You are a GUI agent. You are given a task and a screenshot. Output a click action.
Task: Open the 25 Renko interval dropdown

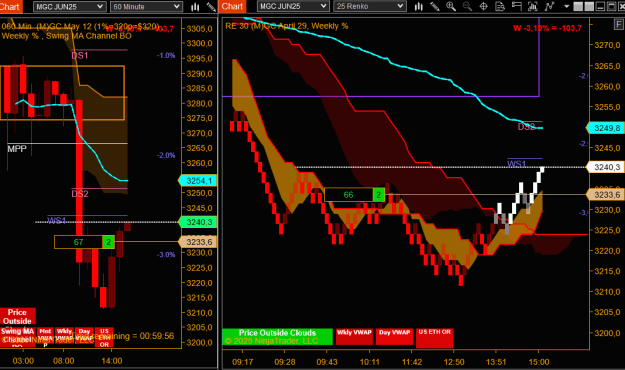point(369,6)
